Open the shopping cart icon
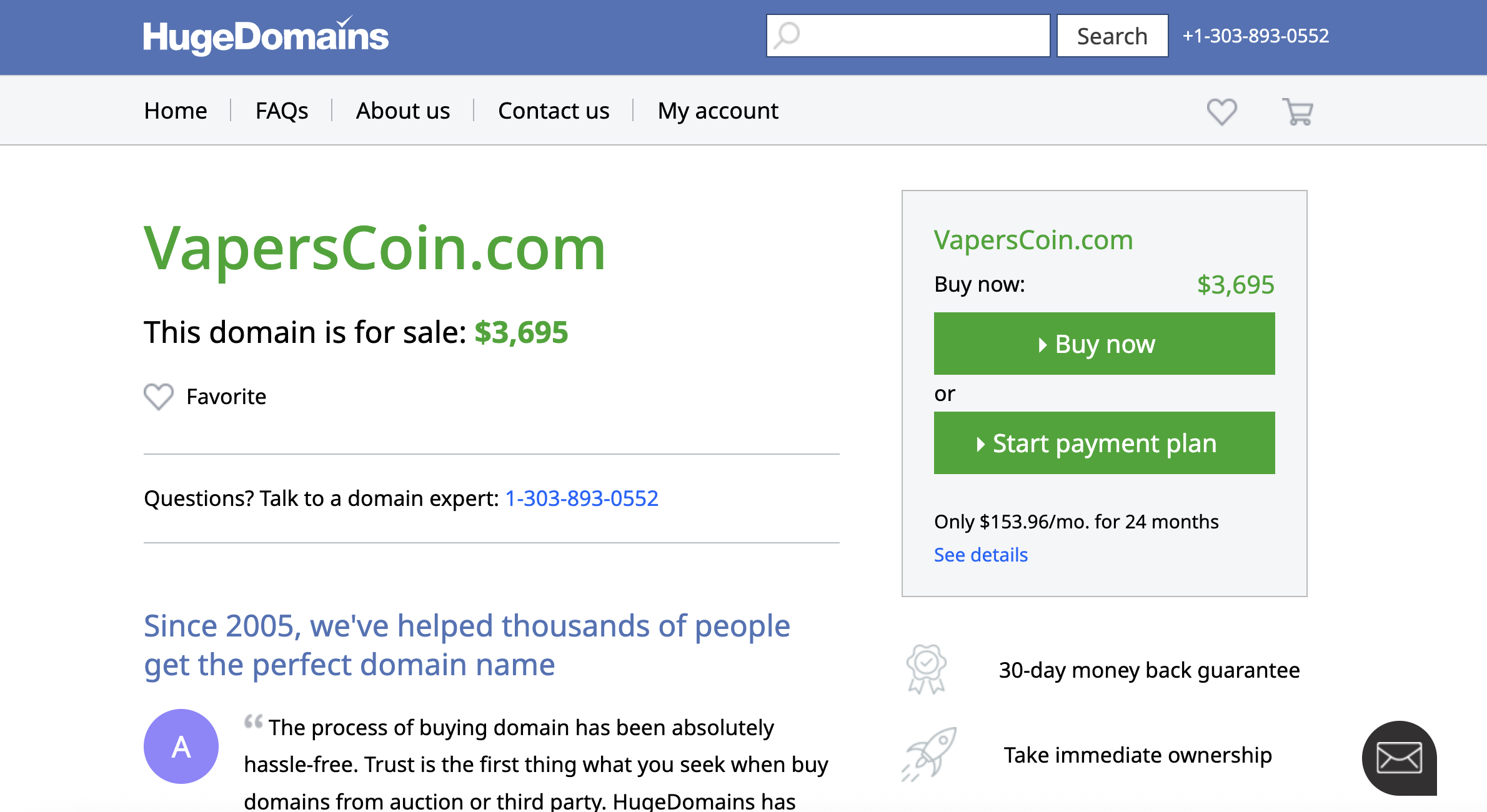This screenshot has width=1487, height=812. (1298, 112)
